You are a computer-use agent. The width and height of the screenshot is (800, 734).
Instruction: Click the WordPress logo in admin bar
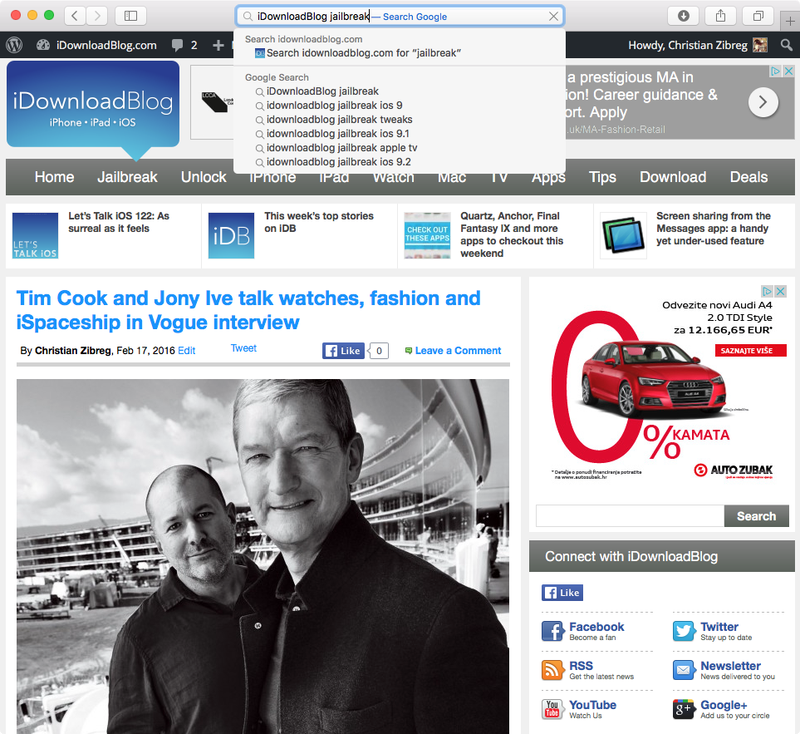tap(14, 45)
